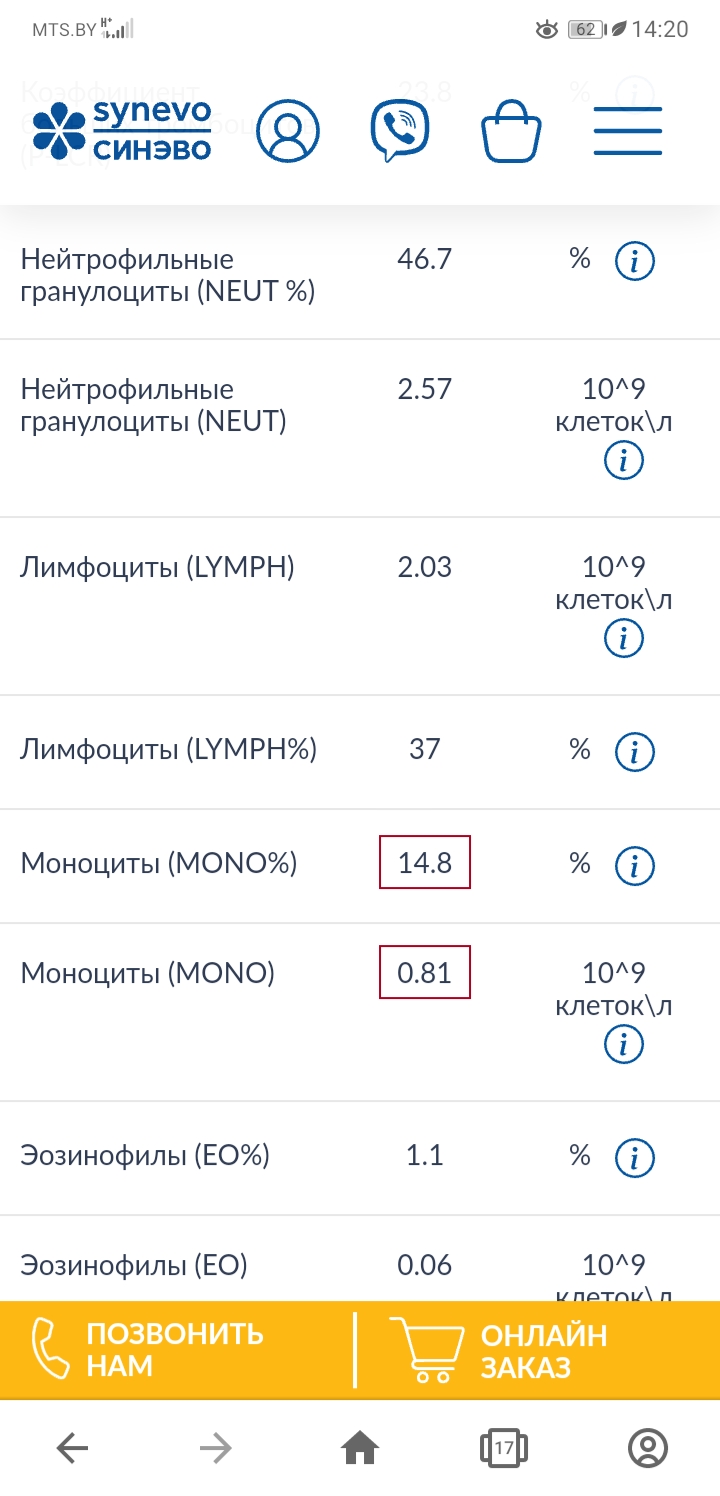Open browser profile icon in bottom bar
Screen dimensions: 720x1496
(x=647, y=1447)
